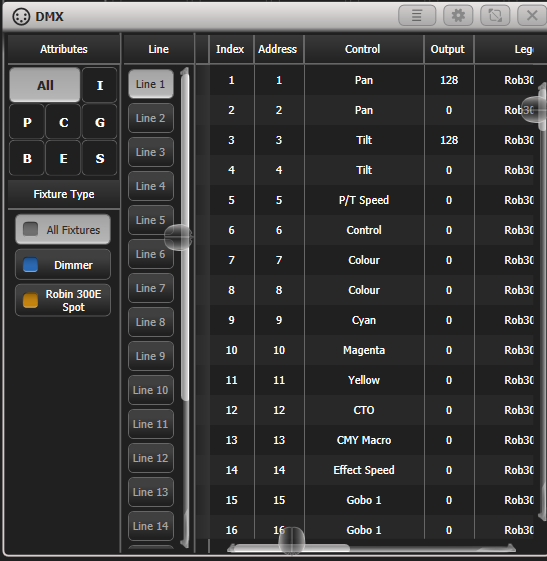Close the DMX window

coord(532,15)
